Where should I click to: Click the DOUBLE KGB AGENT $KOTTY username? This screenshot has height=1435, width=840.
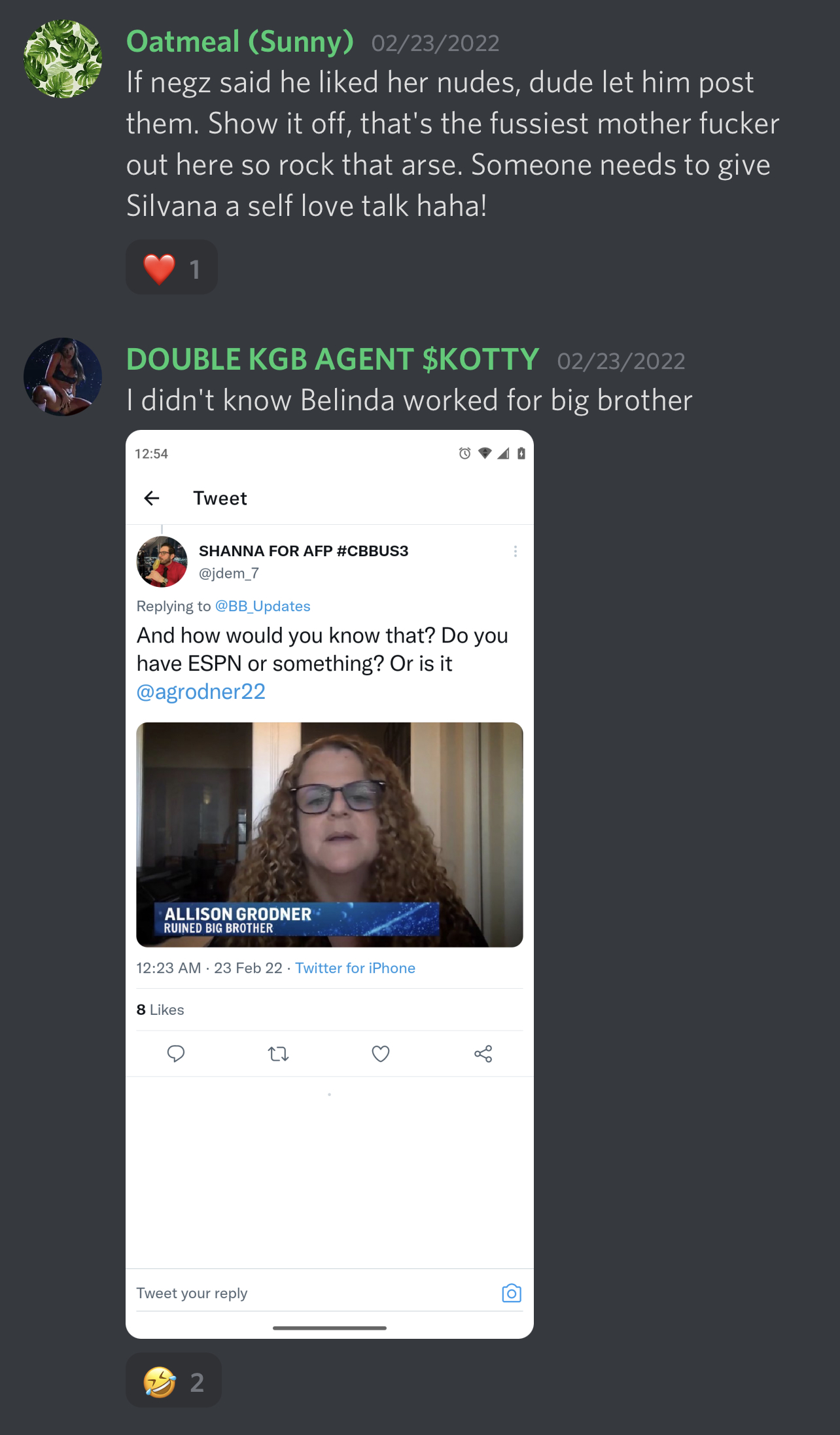(x=333, y=359)
